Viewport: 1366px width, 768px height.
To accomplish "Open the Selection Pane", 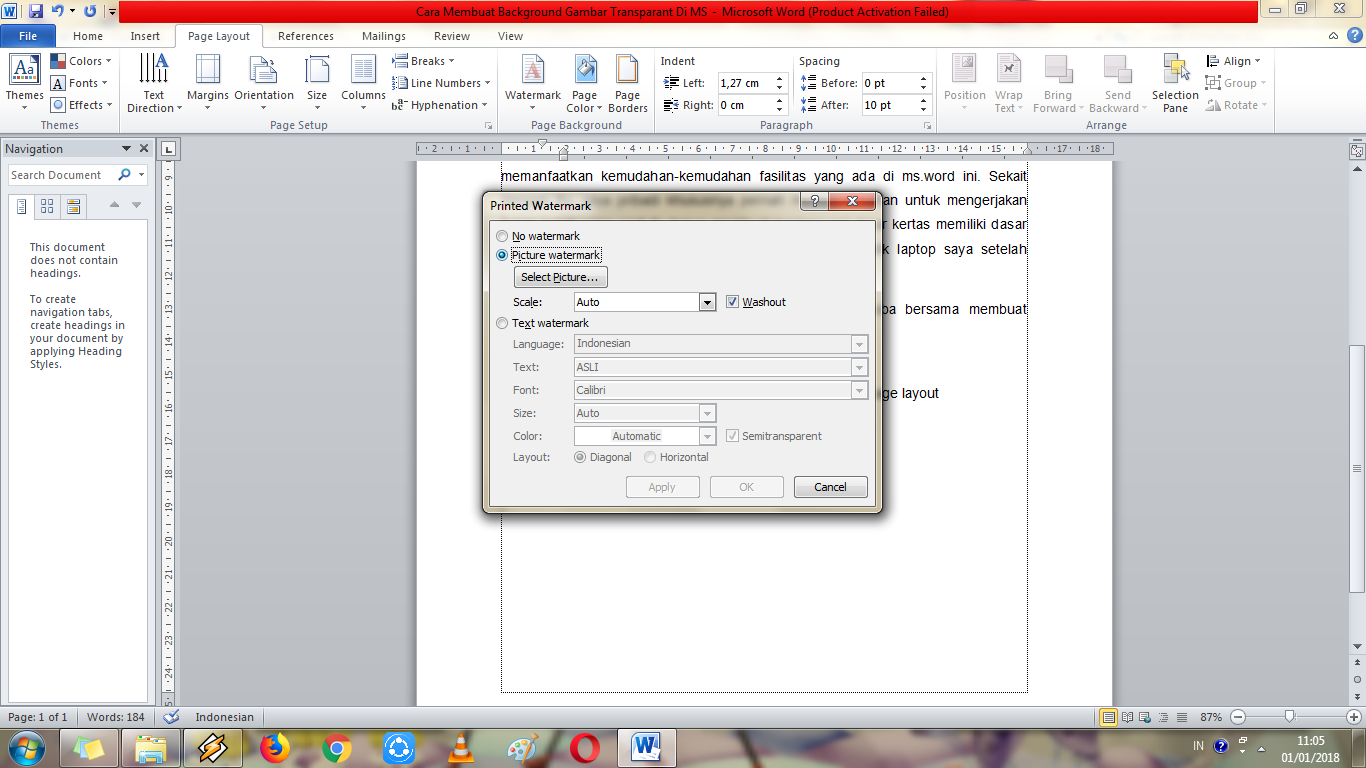I will [1175, 83].
